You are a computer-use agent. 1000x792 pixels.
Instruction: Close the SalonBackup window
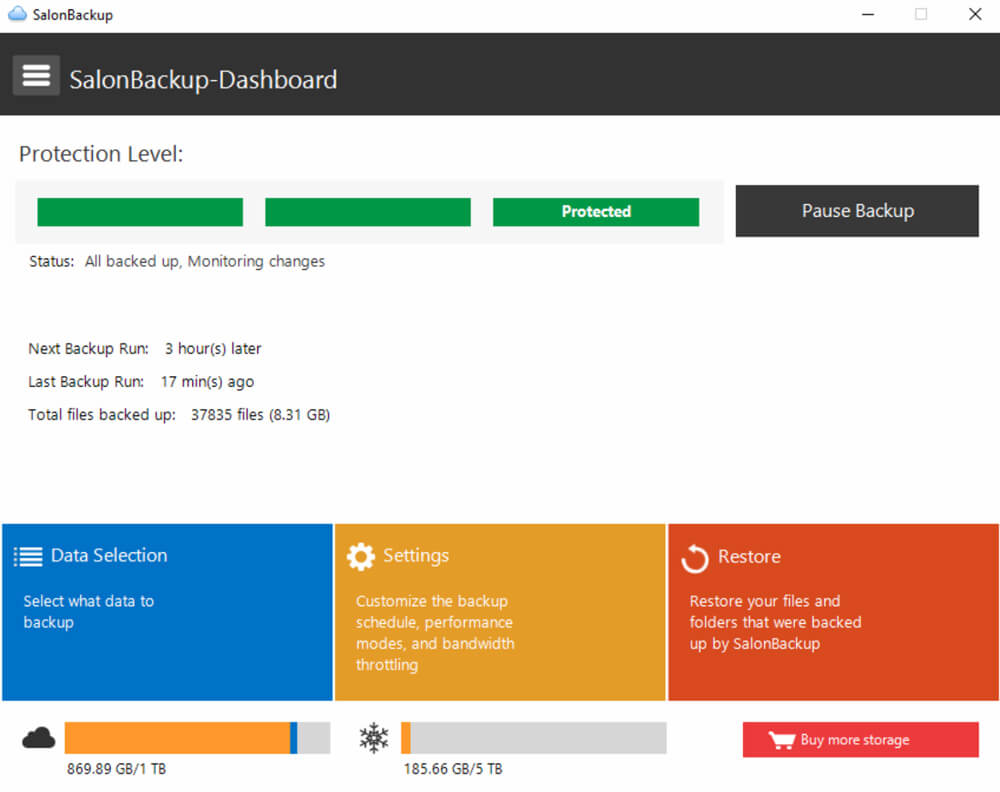(x=974, y=14)
